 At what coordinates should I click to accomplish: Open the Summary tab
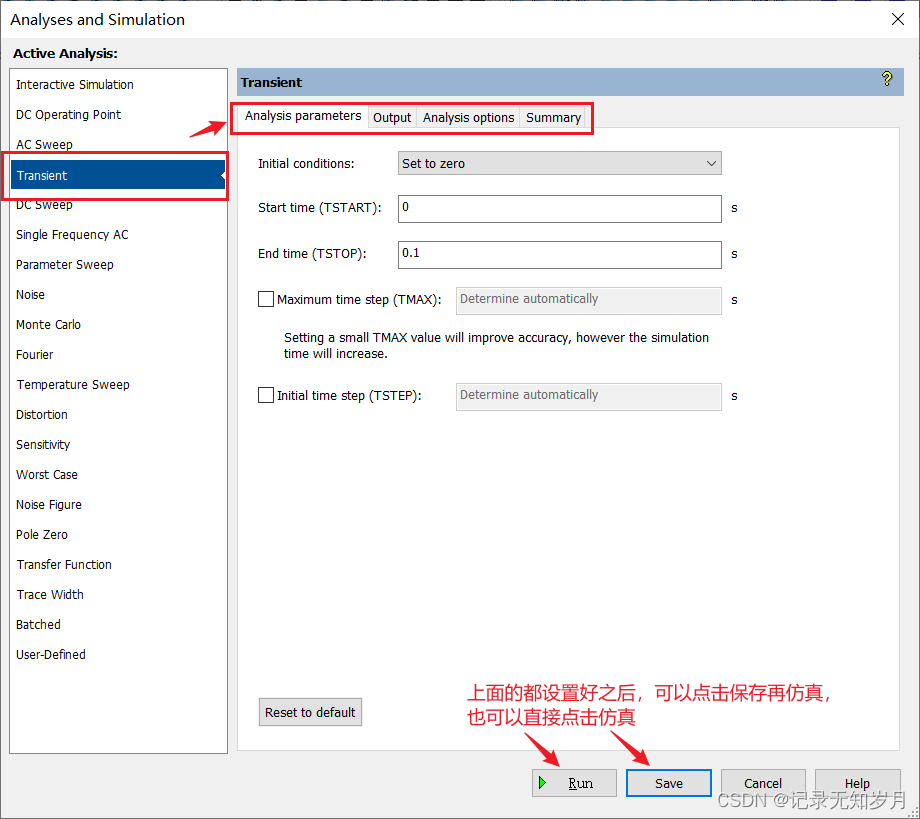[553, 117]
